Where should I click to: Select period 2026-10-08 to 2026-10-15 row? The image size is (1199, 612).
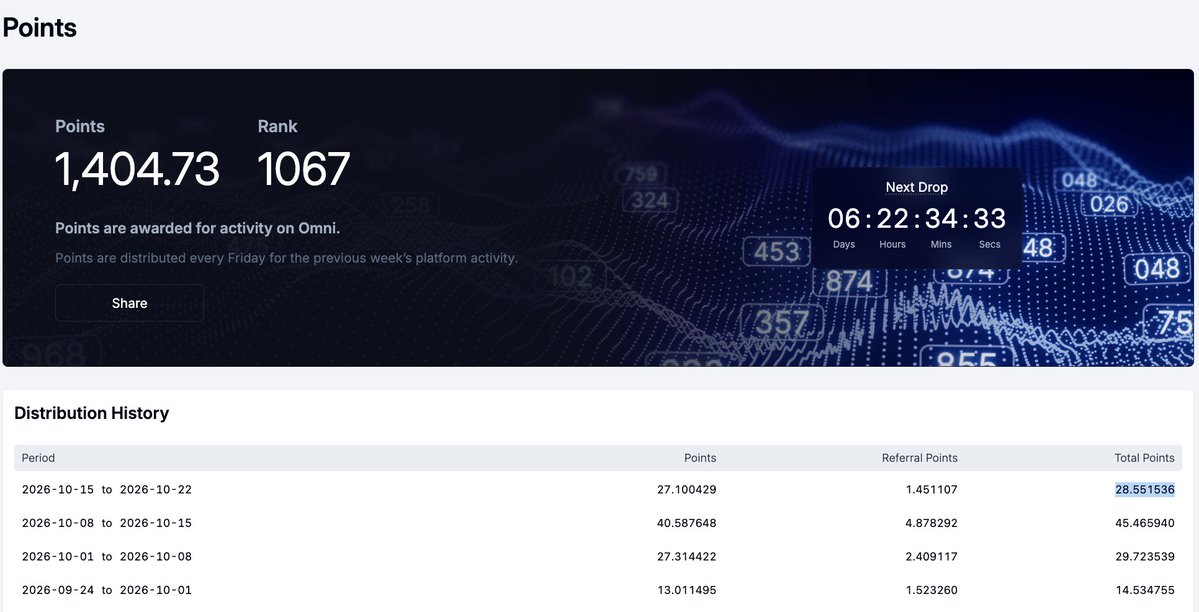(x=598, y=523)
